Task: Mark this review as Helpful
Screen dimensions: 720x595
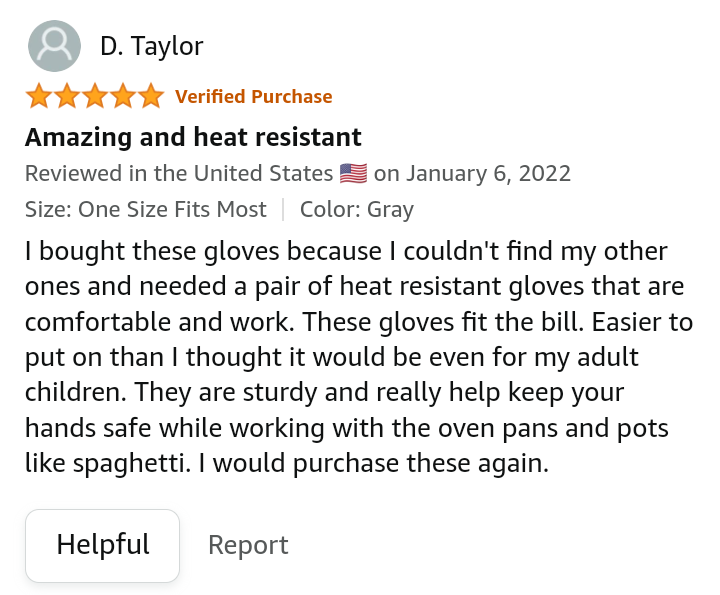Action: pyautogui.click(x=102, y=545)
